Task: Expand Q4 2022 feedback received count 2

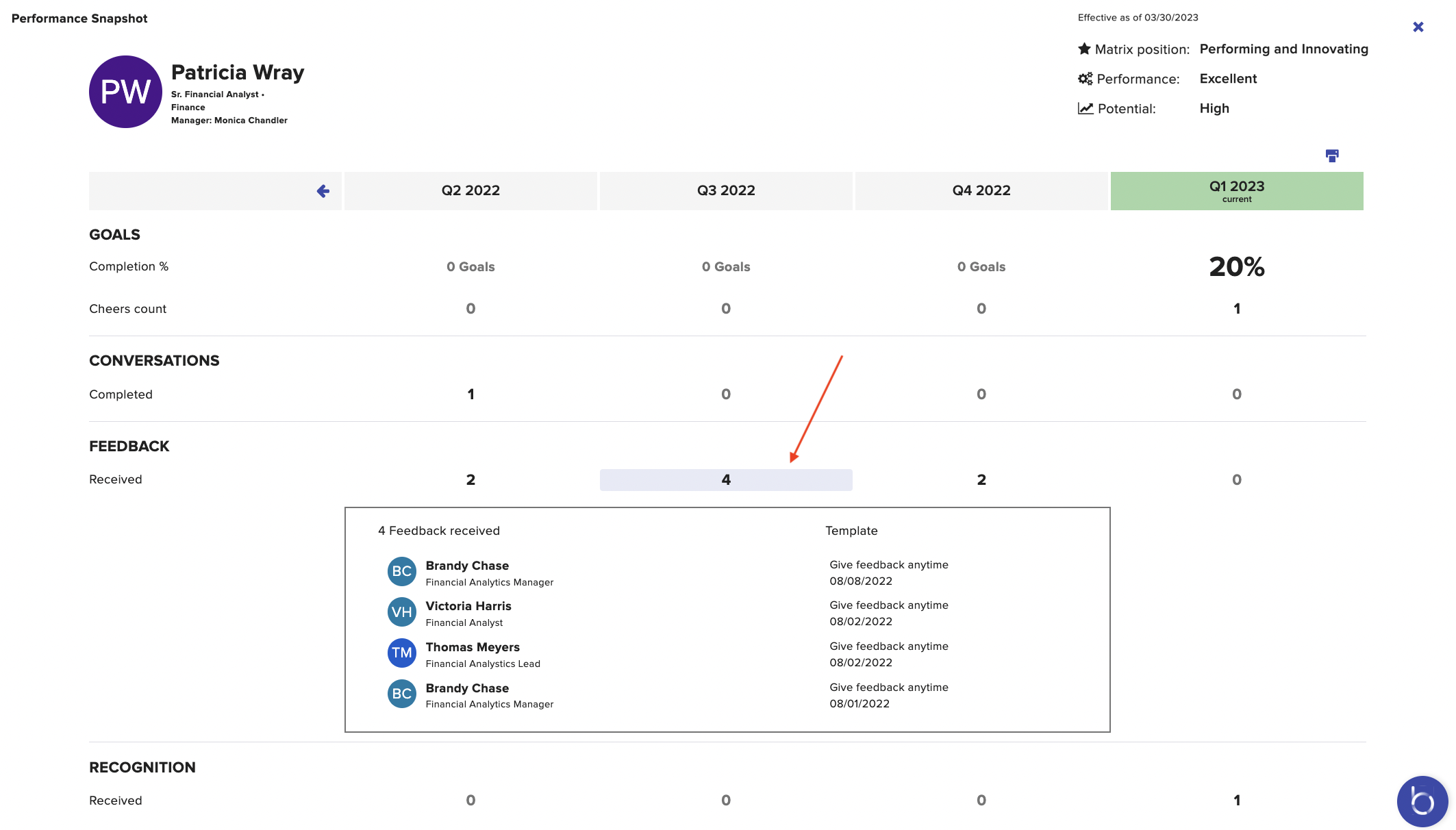Action: click(981, 480)
